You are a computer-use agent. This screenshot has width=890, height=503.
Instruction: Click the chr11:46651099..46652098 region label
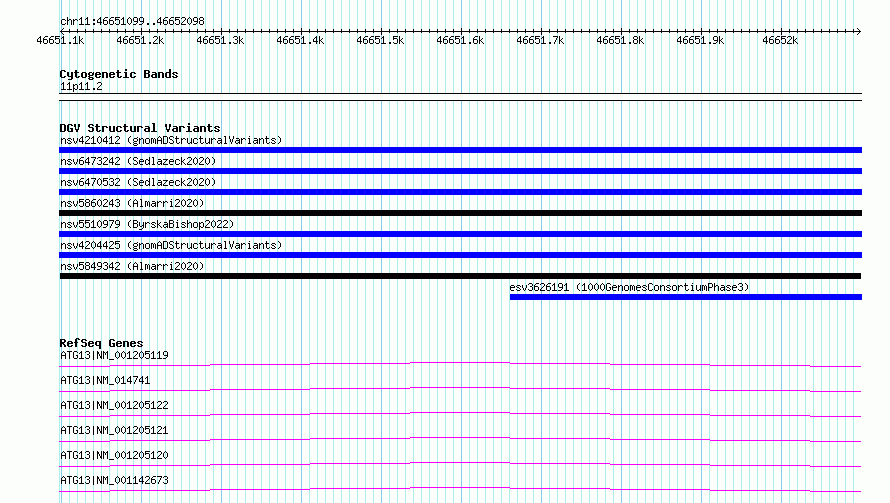pos(132,22)
